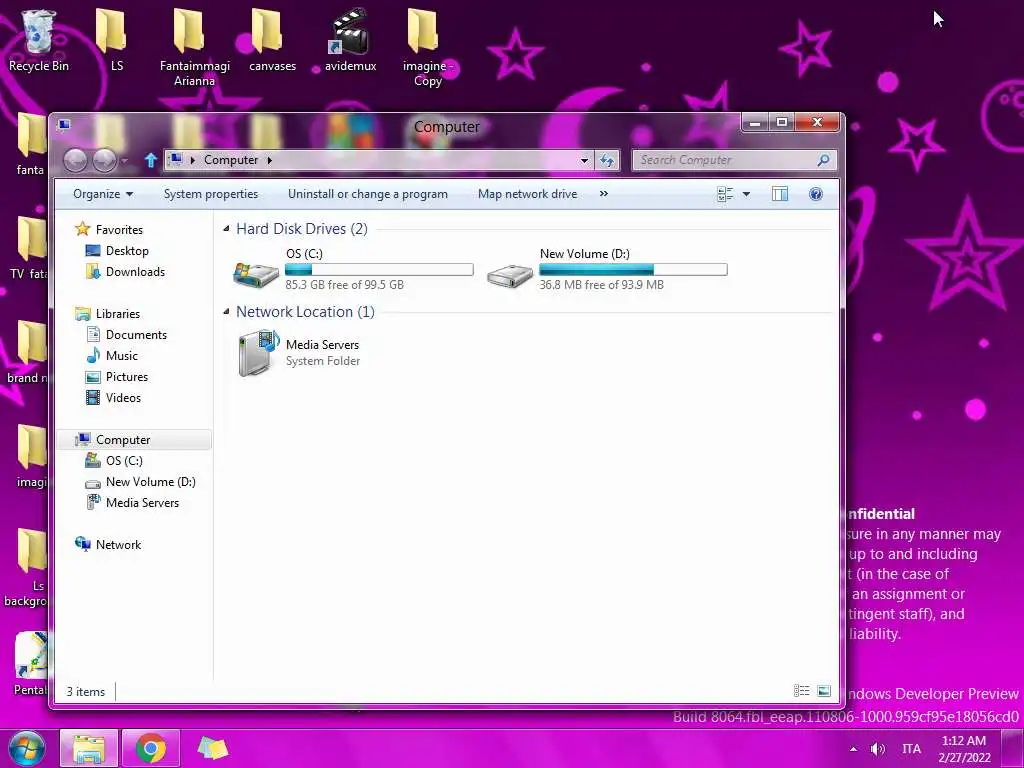1024x768 pixels.
Task: Open the imagine - Copy folder
Action: [x=428, y=48]
